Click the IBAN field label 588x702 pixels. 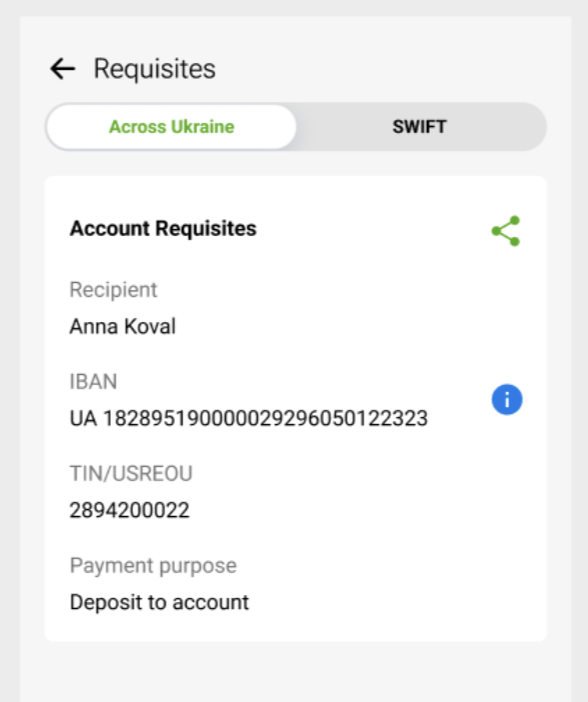tap(93, 382)
